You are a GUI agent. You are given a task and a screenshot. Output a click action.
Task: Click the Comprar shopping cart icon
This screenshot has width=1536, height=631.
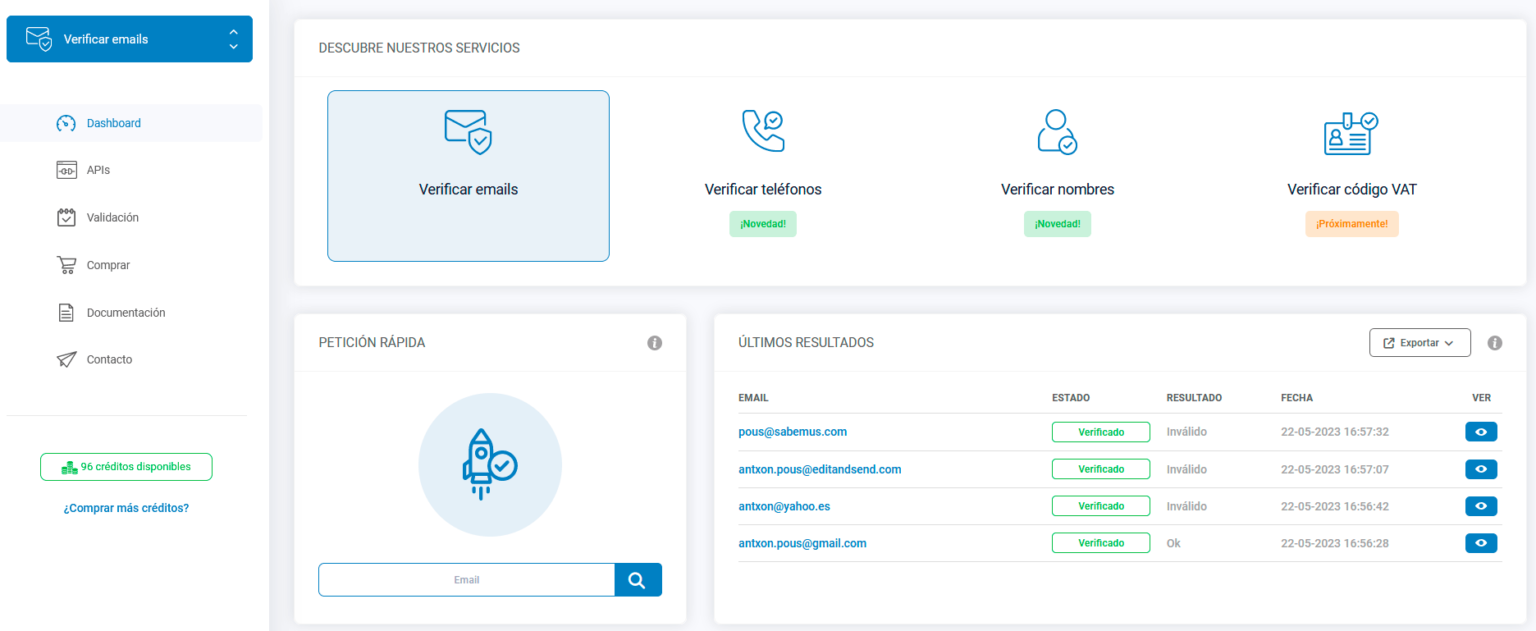point(66,265)
